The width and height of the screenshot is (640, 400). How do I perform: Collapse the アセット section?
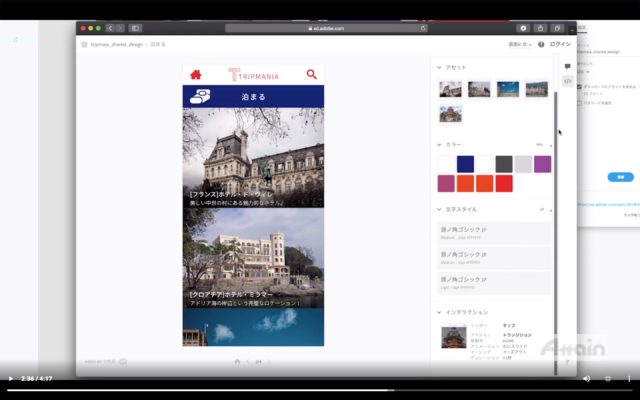tap(439, 67)
